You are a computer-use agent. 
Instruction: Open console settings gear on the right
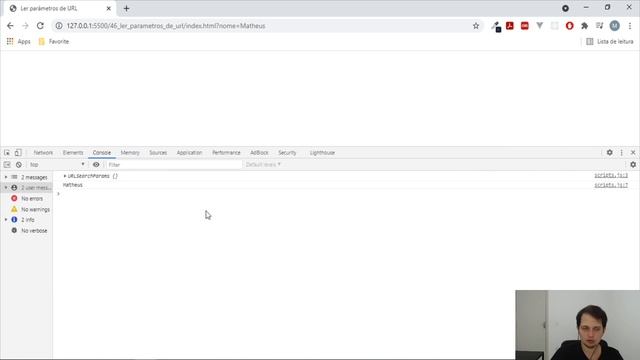click(x=633, y=164)
